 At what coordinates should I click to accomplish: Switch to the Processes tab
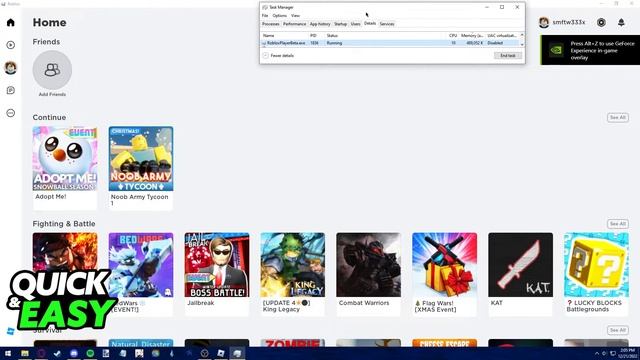click(x=271, y=24)
